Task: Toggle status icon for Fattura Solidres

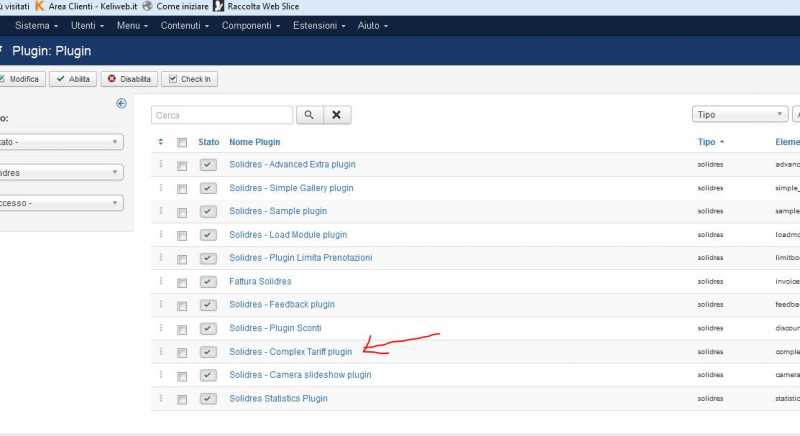Action: click(208, 281)
